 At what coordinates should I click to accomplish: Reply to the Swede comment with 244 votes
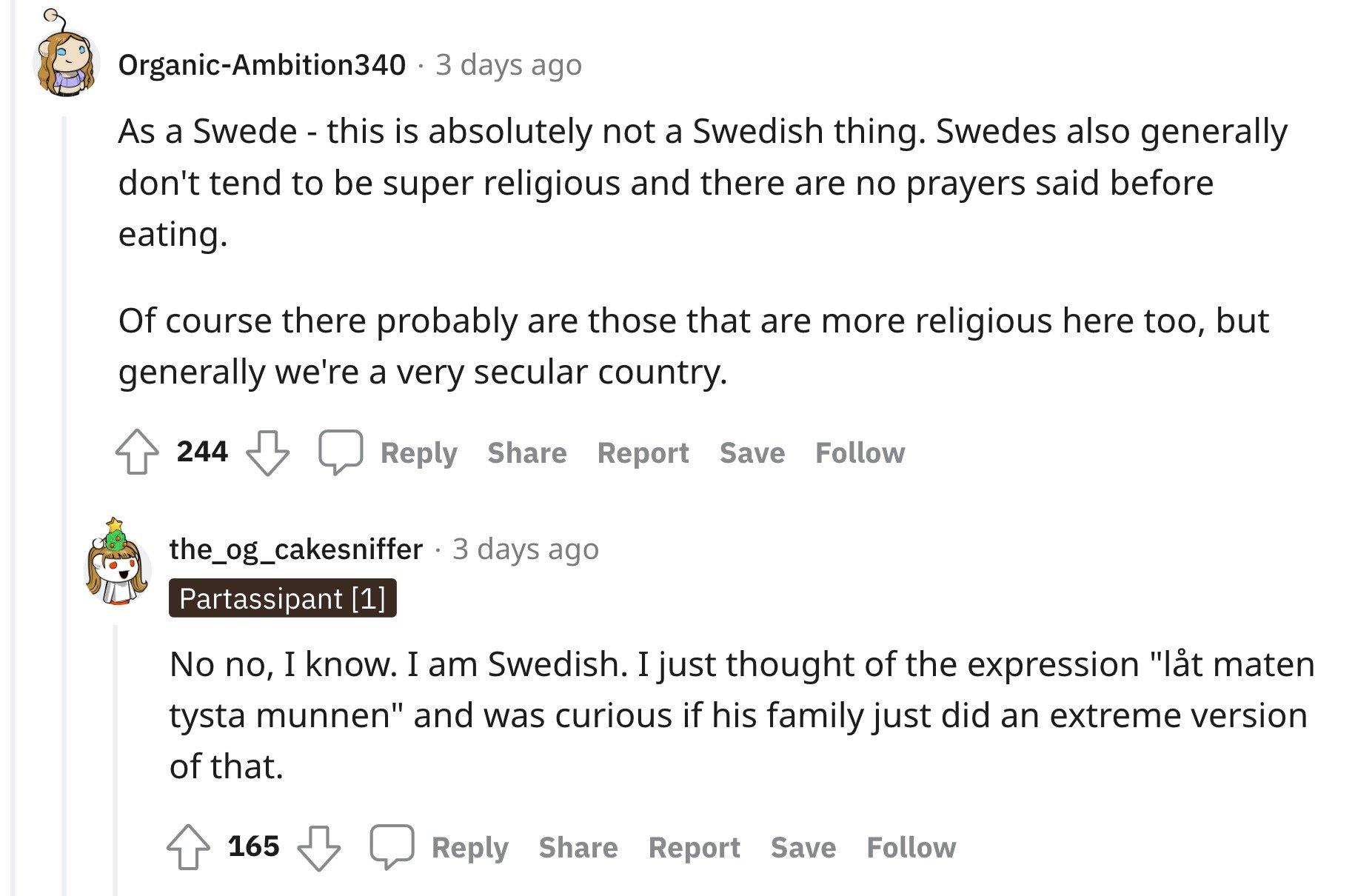pos(419,452)
